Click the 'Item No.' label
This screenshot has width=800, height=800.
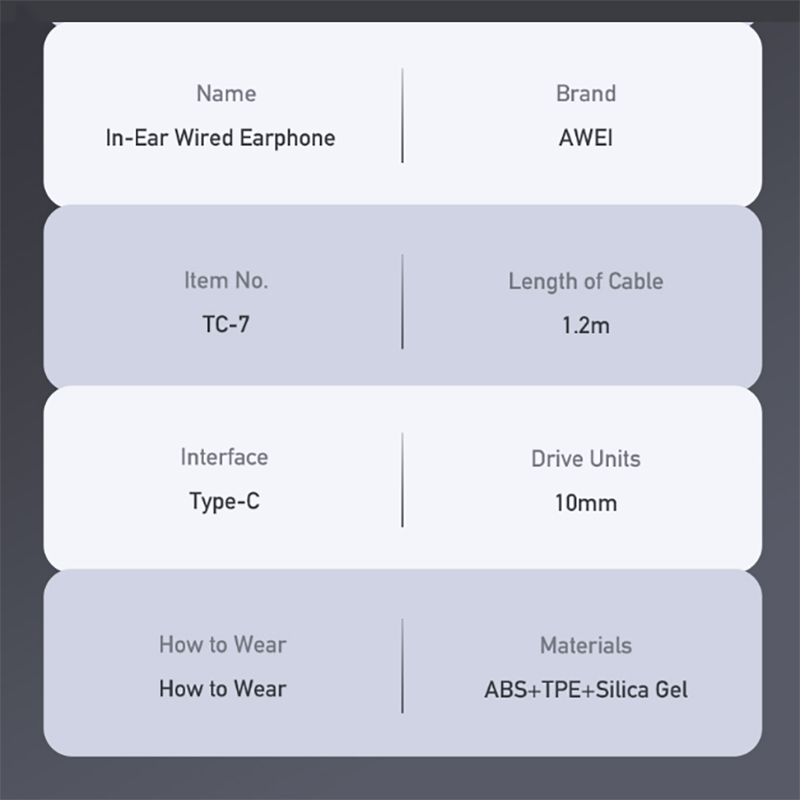(x=226, y=281)
